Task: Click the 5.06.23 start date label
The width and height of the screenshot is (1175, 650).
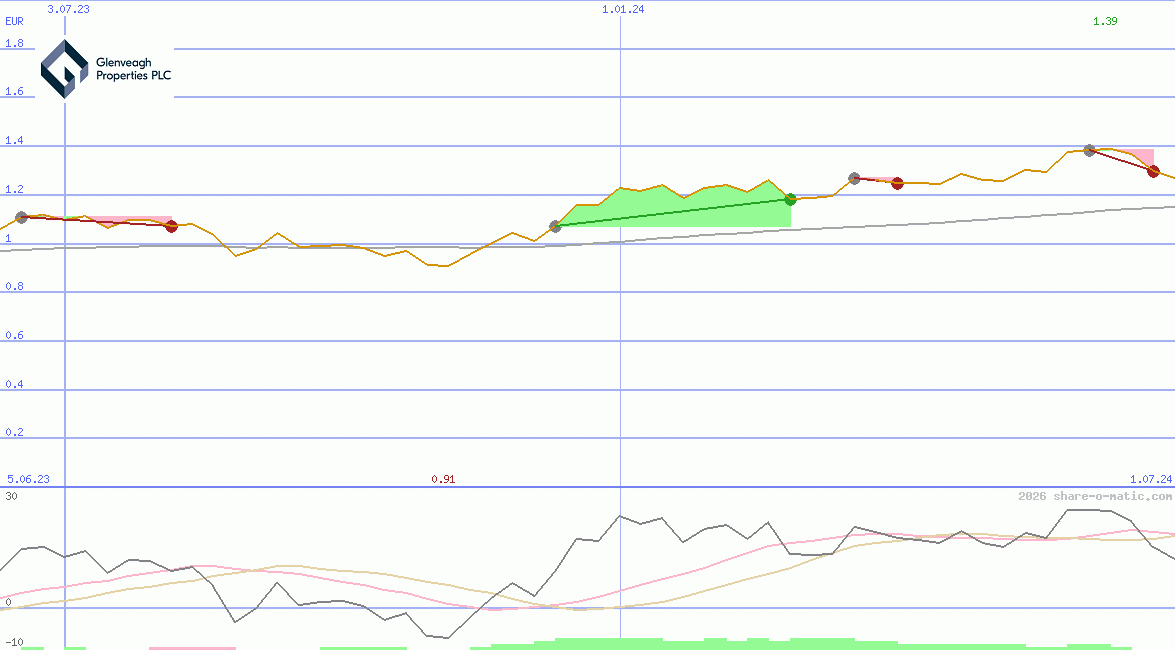Action: click(x=28, y=479)
